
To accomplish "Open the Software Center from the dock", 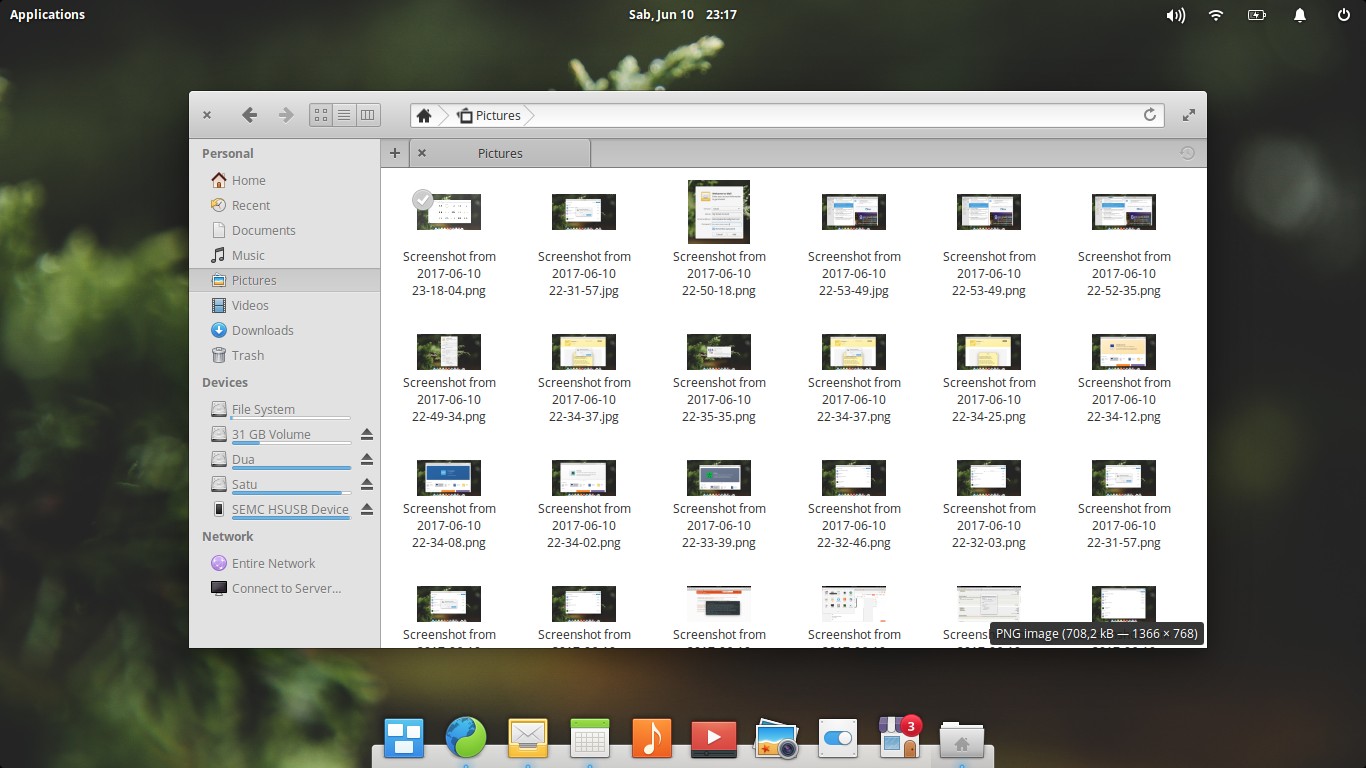I will coord(898,739).
